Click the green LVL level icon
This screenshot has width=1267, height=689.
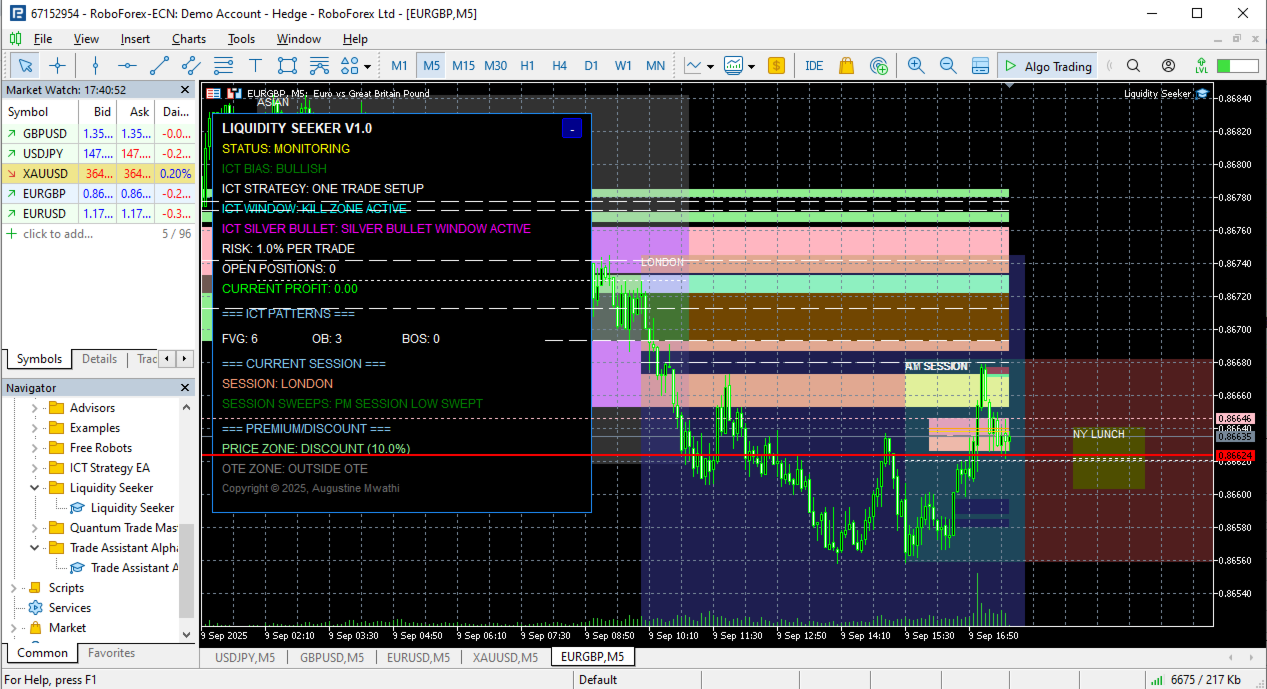coord(1201,66)
